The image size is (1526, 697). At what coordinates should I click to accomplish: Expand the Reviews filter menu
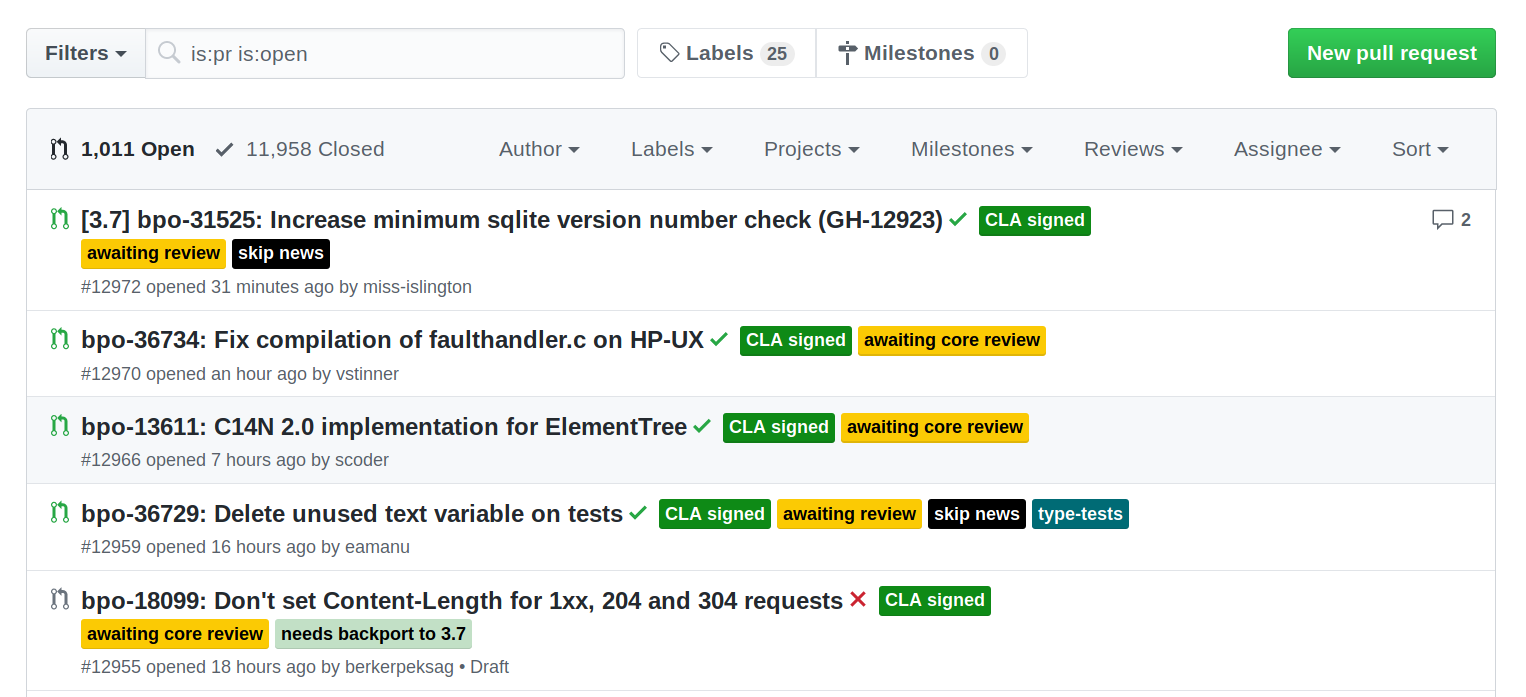click(x=1133, y=149)
